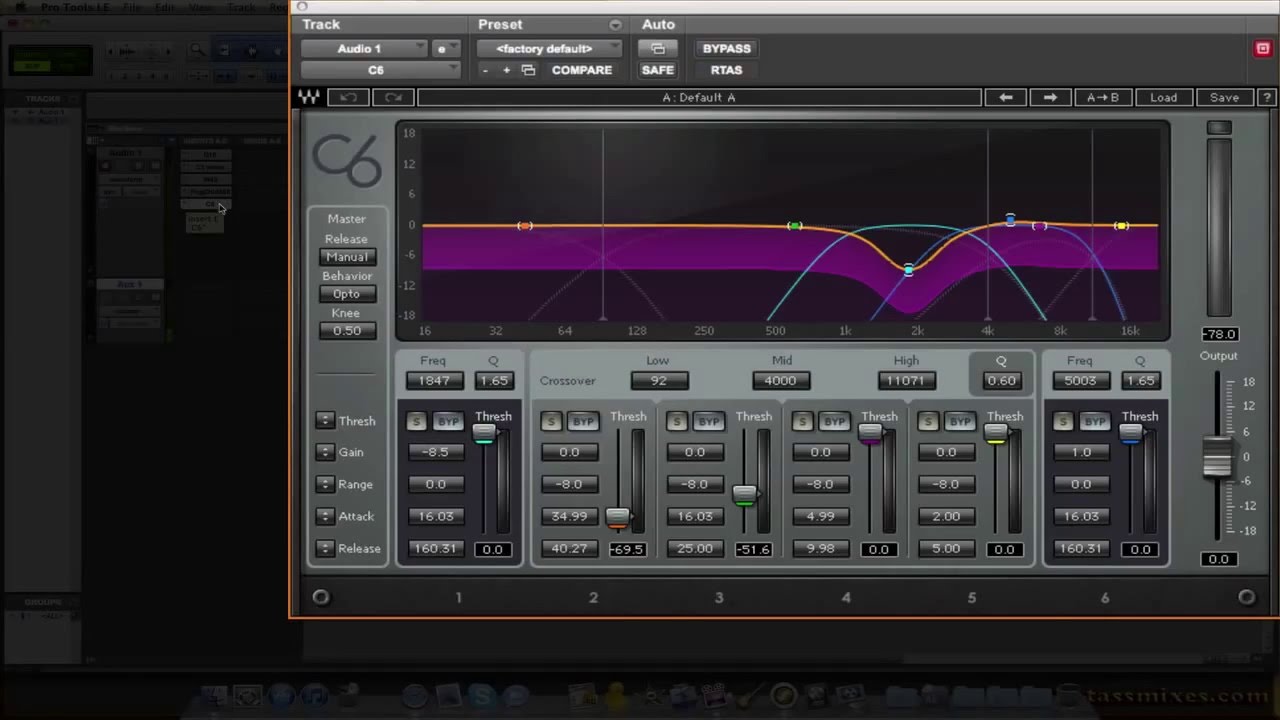Click the Preset menu header arrow
The image size is (1280, 720).
click(x=615, y=25)
